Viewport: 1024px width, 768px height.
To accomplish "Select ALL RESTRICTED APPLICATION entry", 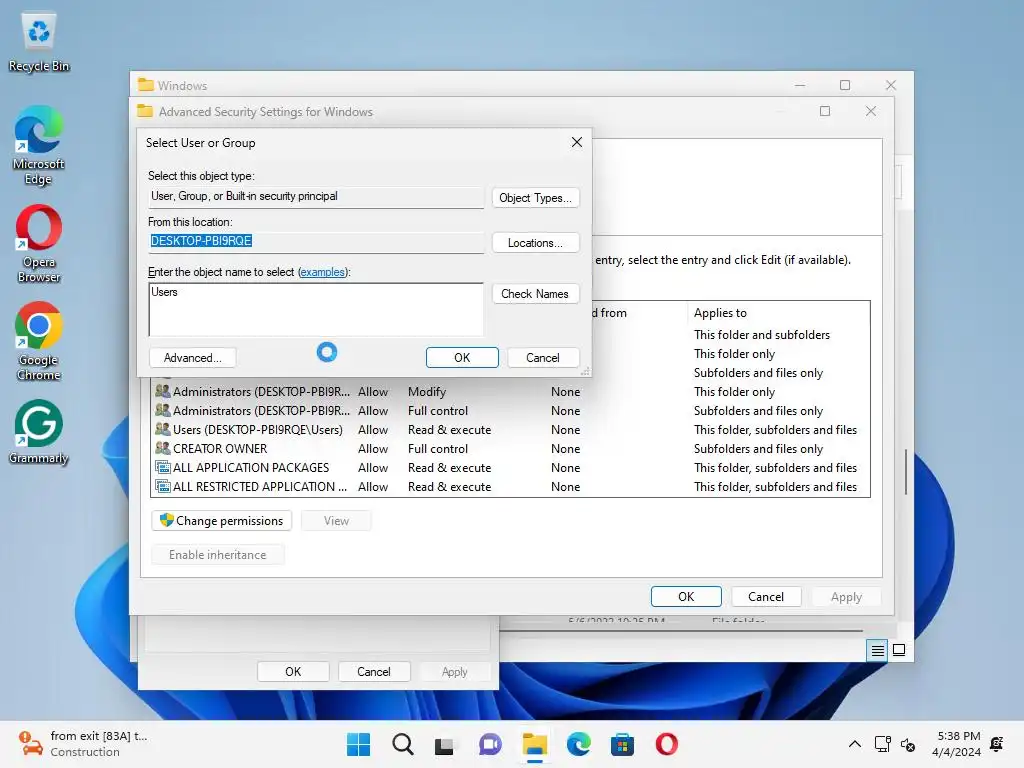I will click(510, 487).
